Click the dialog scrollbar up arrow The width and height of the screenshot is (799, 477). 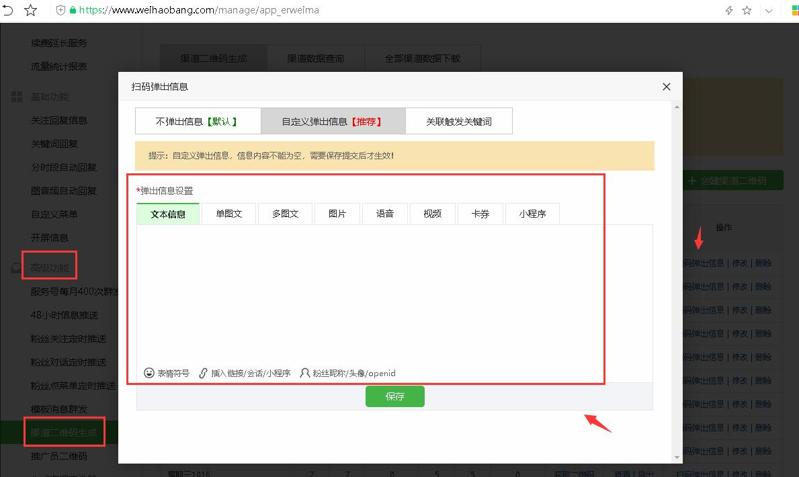point(677,107)
